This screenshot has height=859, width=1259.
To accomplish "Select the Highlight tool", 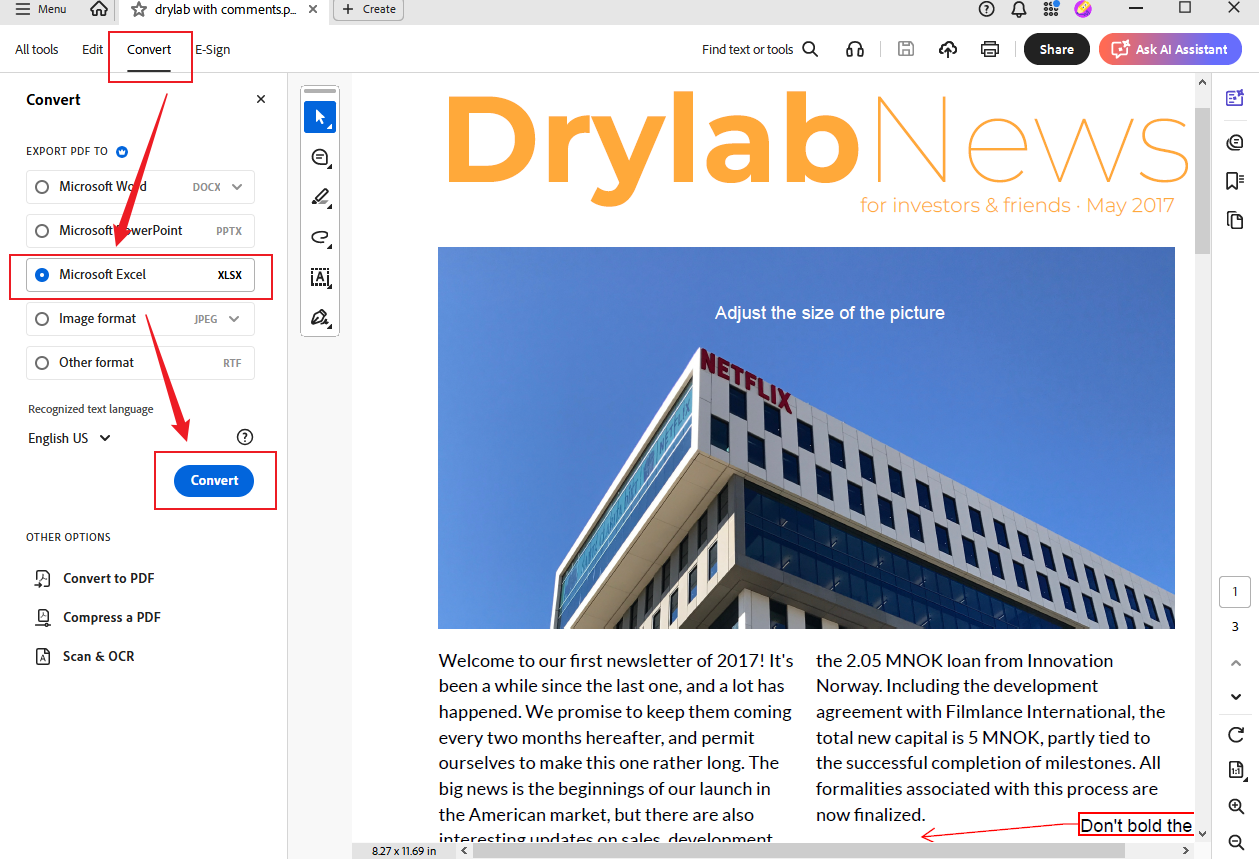I will 320,197.
